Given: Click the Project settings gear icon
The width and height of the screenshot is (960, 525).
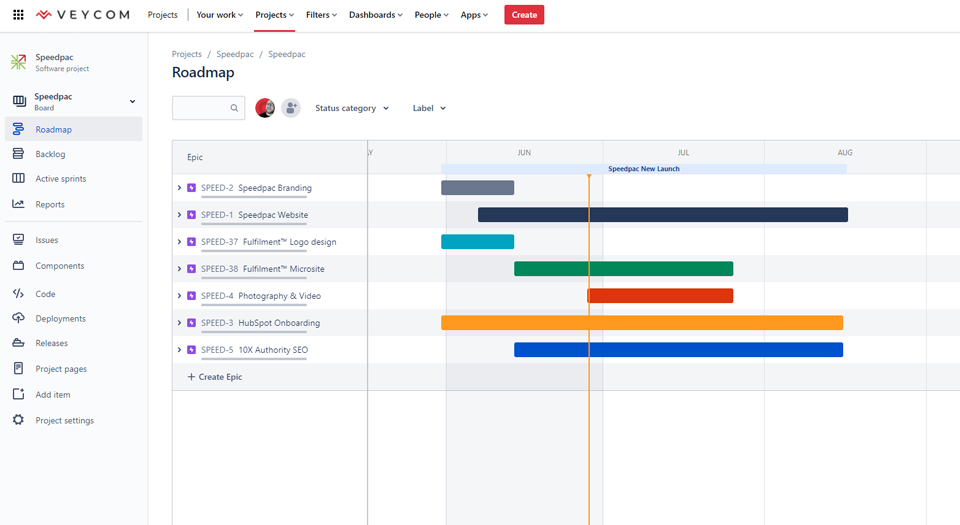Looking at the screenshot, I should point(18,420).
